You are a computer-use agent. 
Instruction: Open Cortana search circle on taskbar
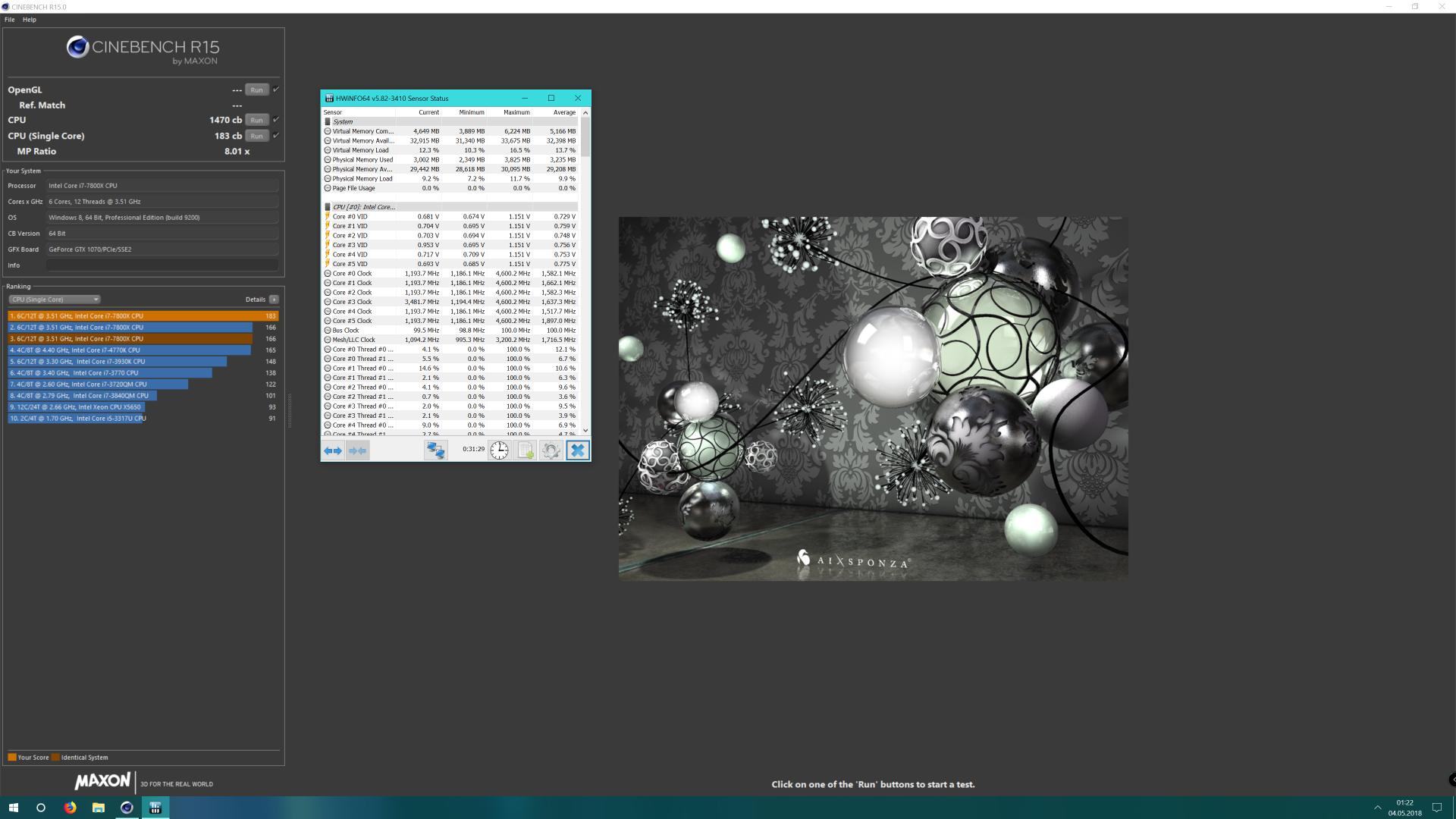click(x=41, y=808)
